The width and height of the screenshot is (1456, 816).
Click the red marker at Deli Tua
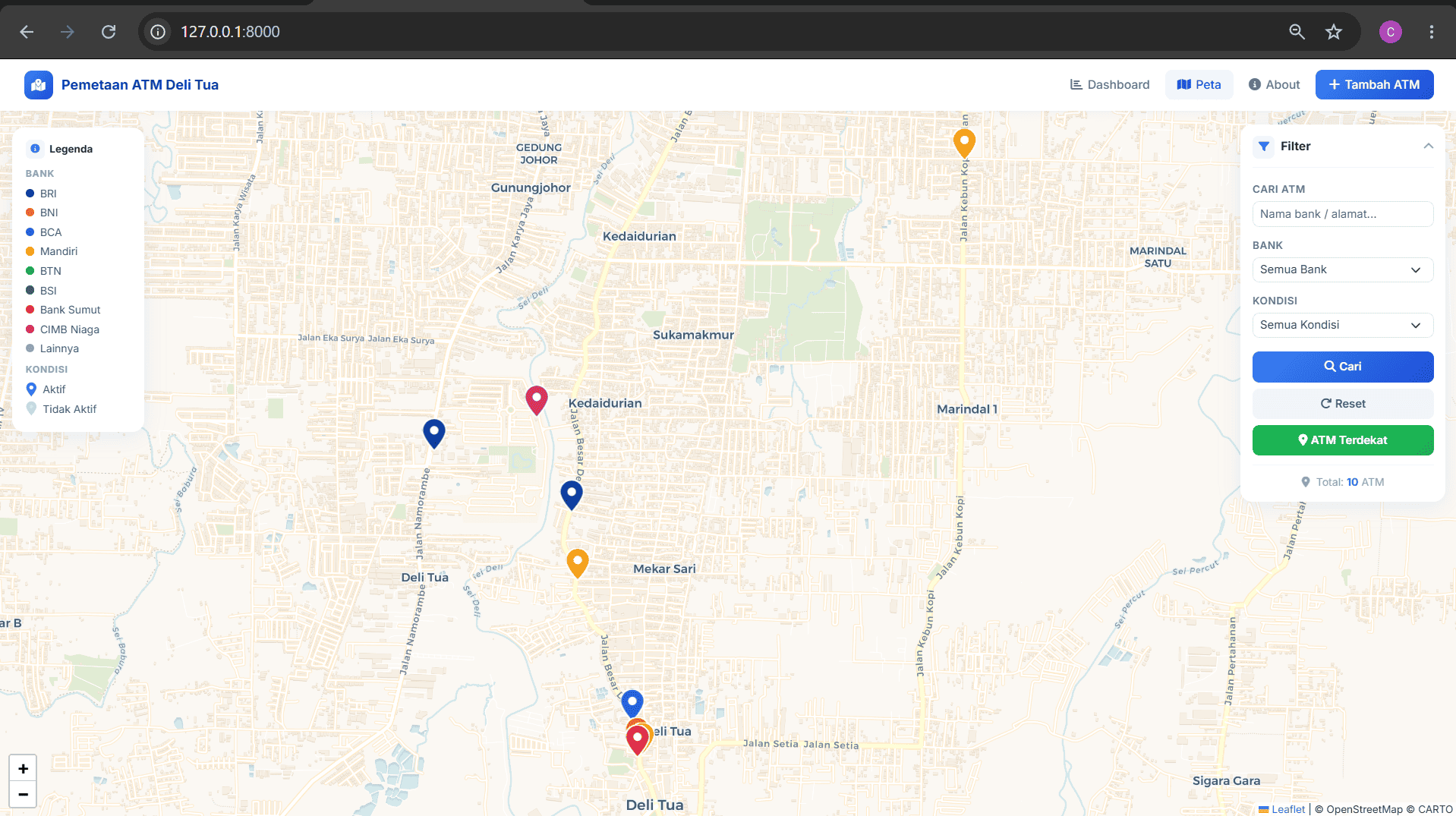tap(638, 740)
